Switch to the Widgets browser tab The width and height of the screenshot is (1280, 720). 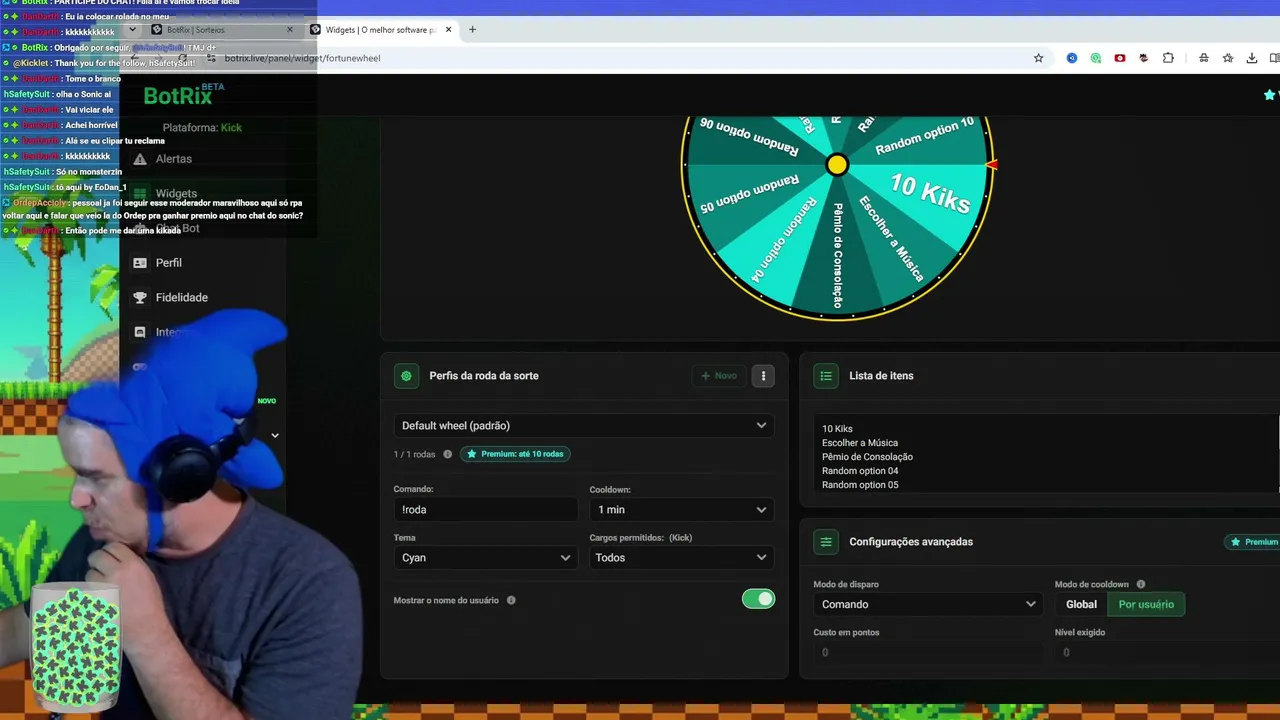click(381, 30)
